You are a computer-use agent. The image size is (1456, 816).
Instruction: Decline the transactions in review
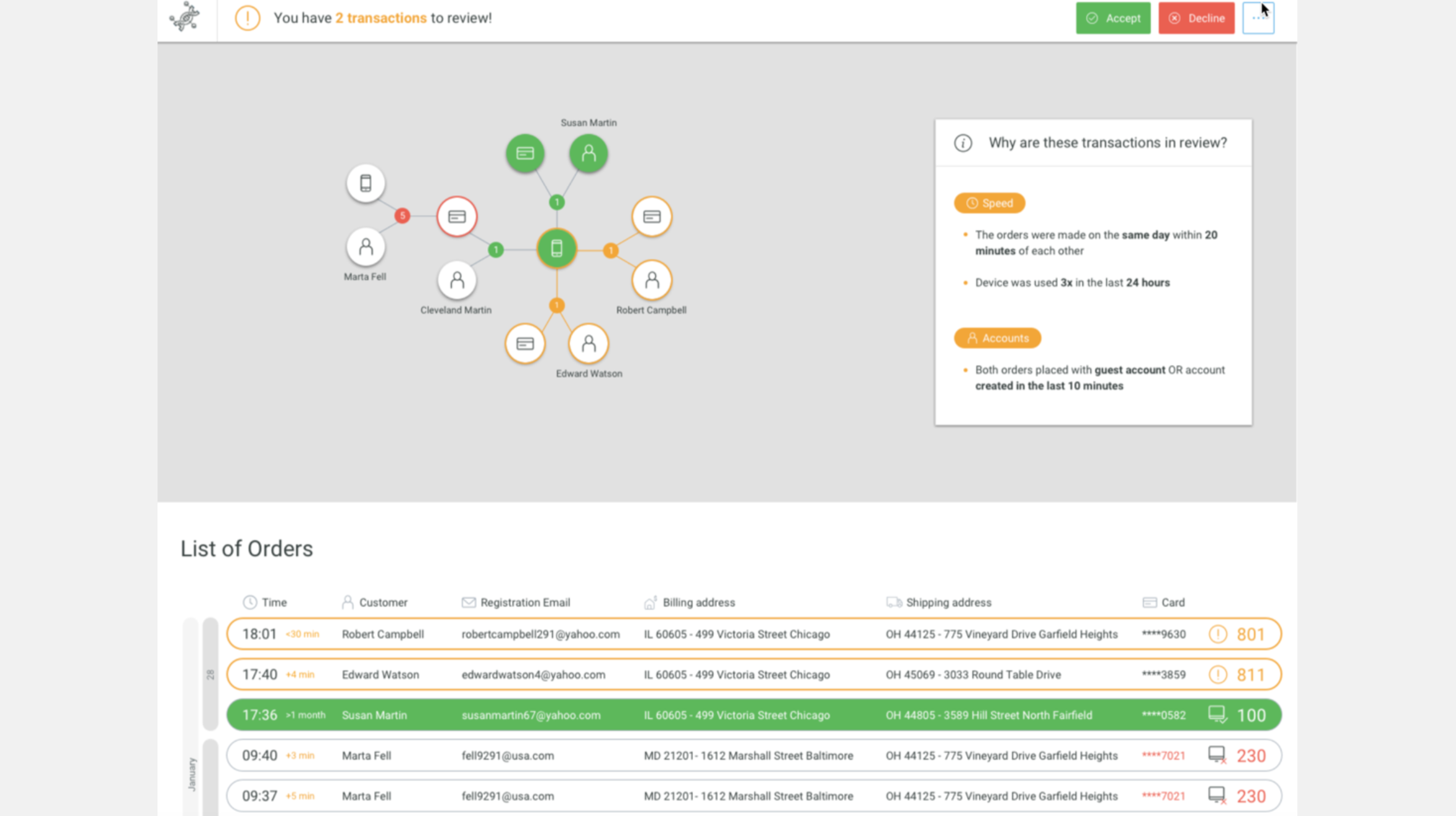tap(1196, 18)
